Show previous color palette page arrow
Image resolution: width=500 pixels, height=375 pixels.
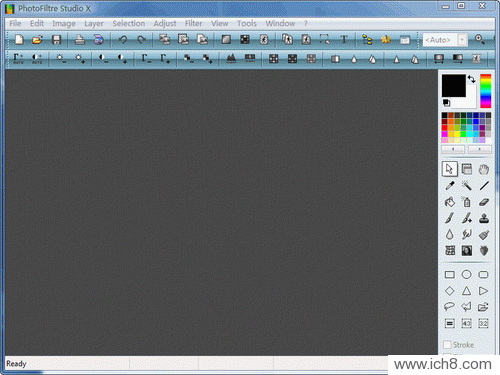click(453, 149)
